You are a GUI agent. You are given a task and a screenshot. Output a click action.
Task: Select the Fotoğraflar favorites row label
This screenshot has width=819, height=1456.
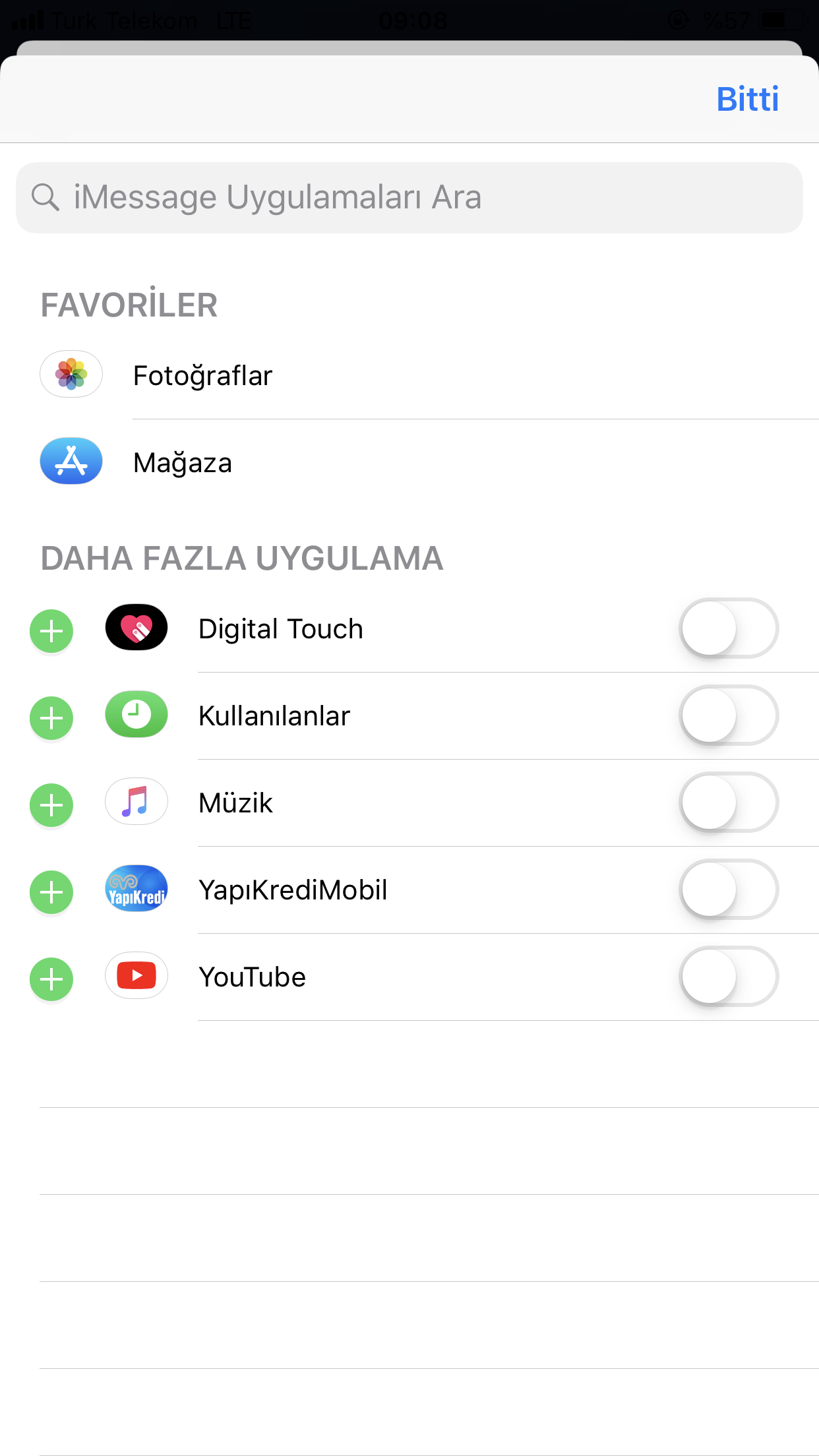(202, 376)
